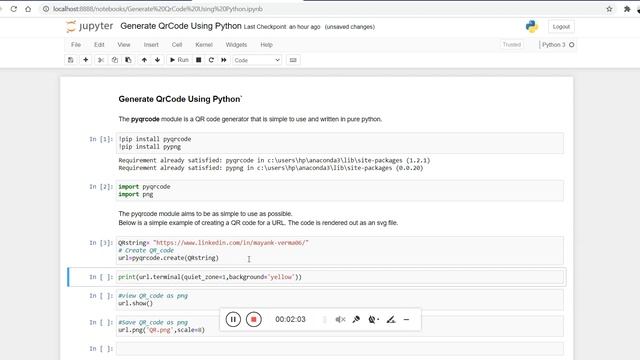This screenshot has width=640, height=360.
Task: Open the Help menu
Action: (266, 45)
